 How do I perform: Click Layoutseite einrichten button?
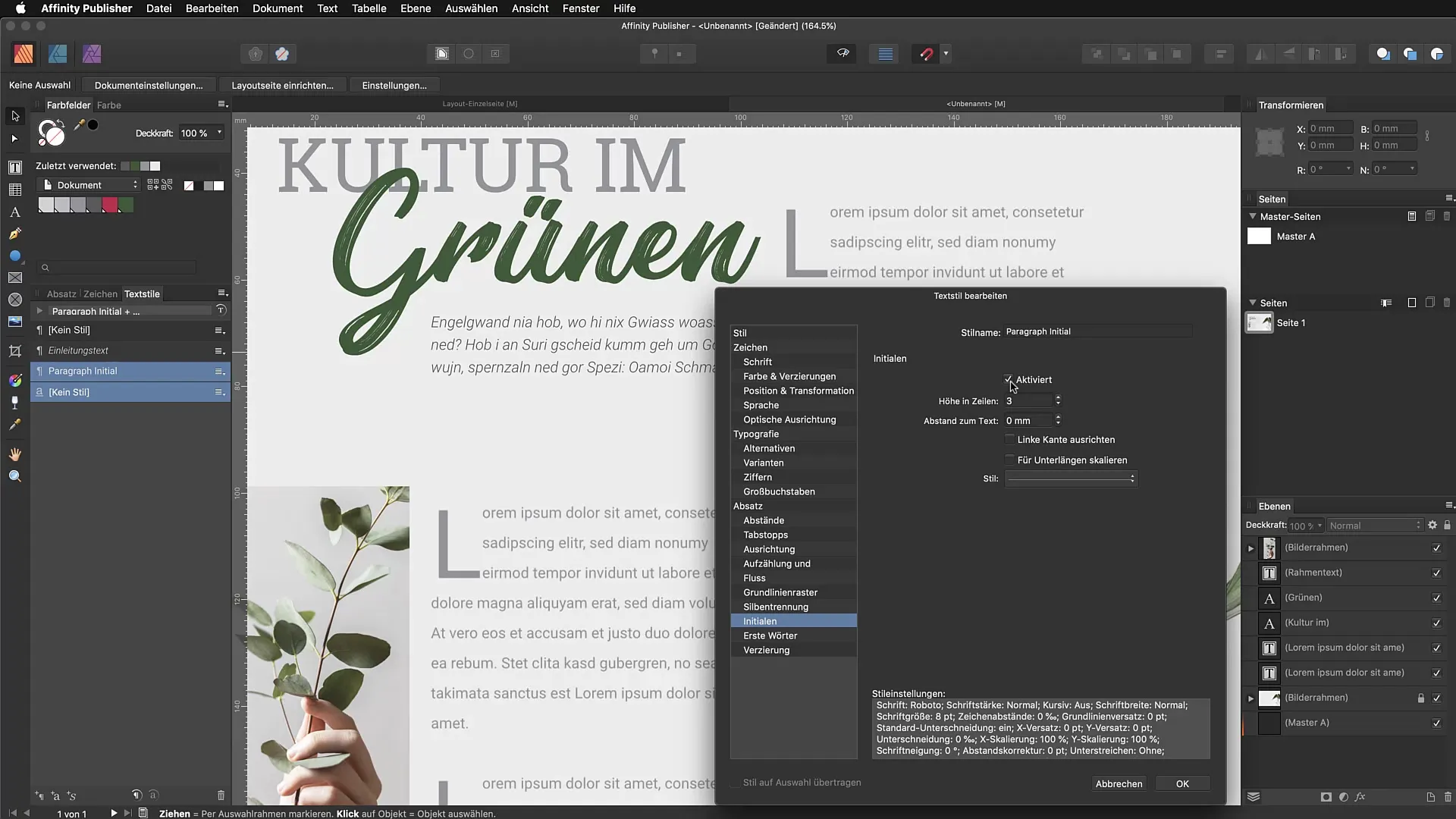pos(282,85)
